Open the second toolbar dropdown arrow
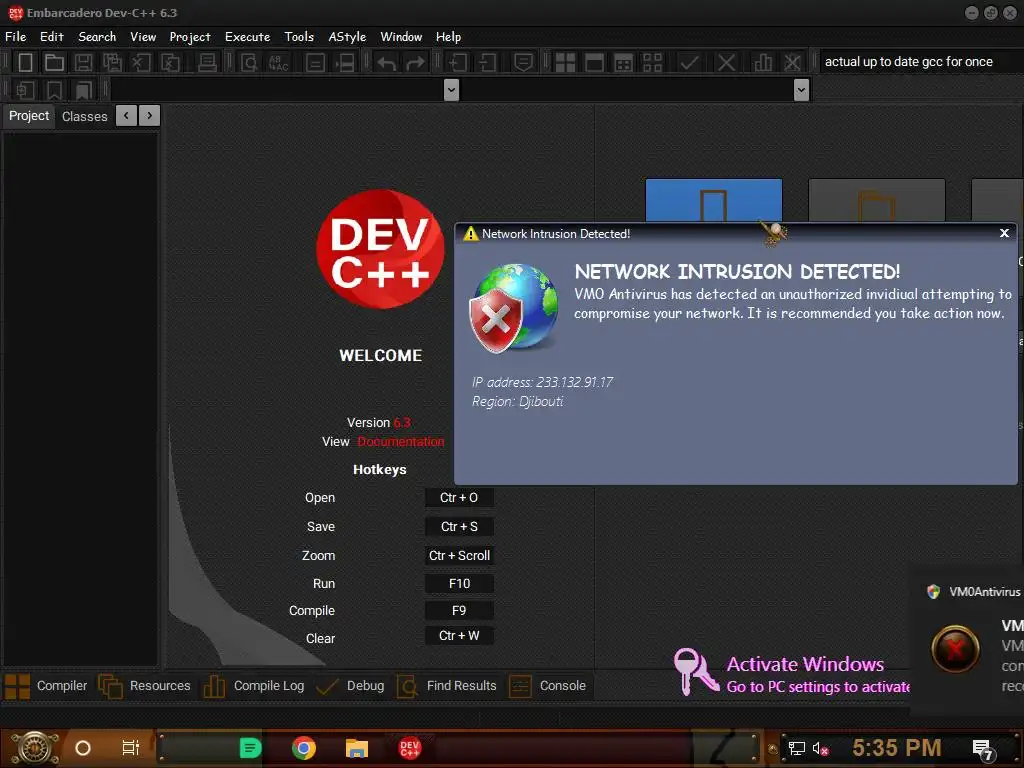Viewport: 1024px width, 768px height. click(x=801, y=90)
